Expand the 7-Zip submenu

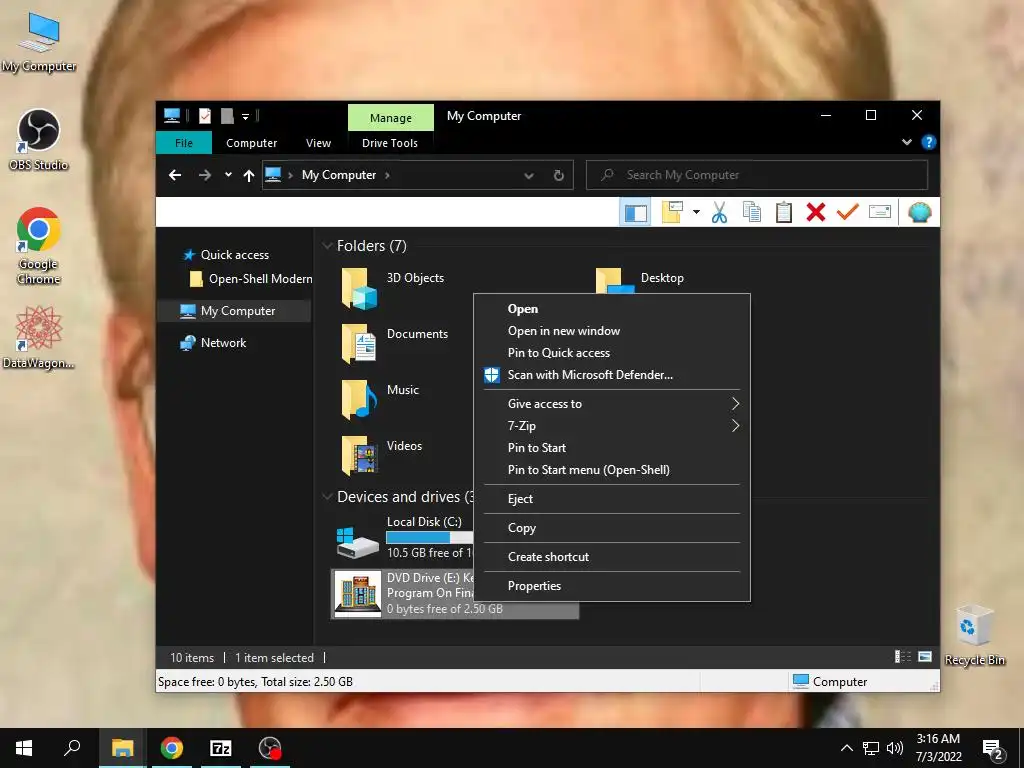point(612,426)
